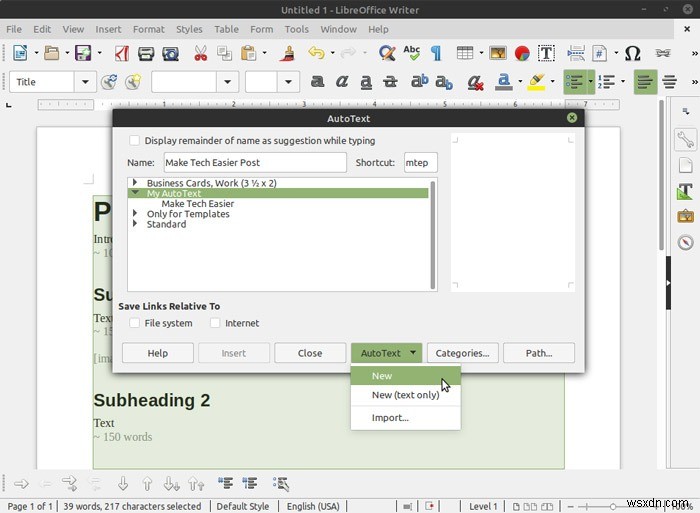Choose Import... from the menu
Image resolution: width=700 pixels, height=513 pixels.
[405, 418]
